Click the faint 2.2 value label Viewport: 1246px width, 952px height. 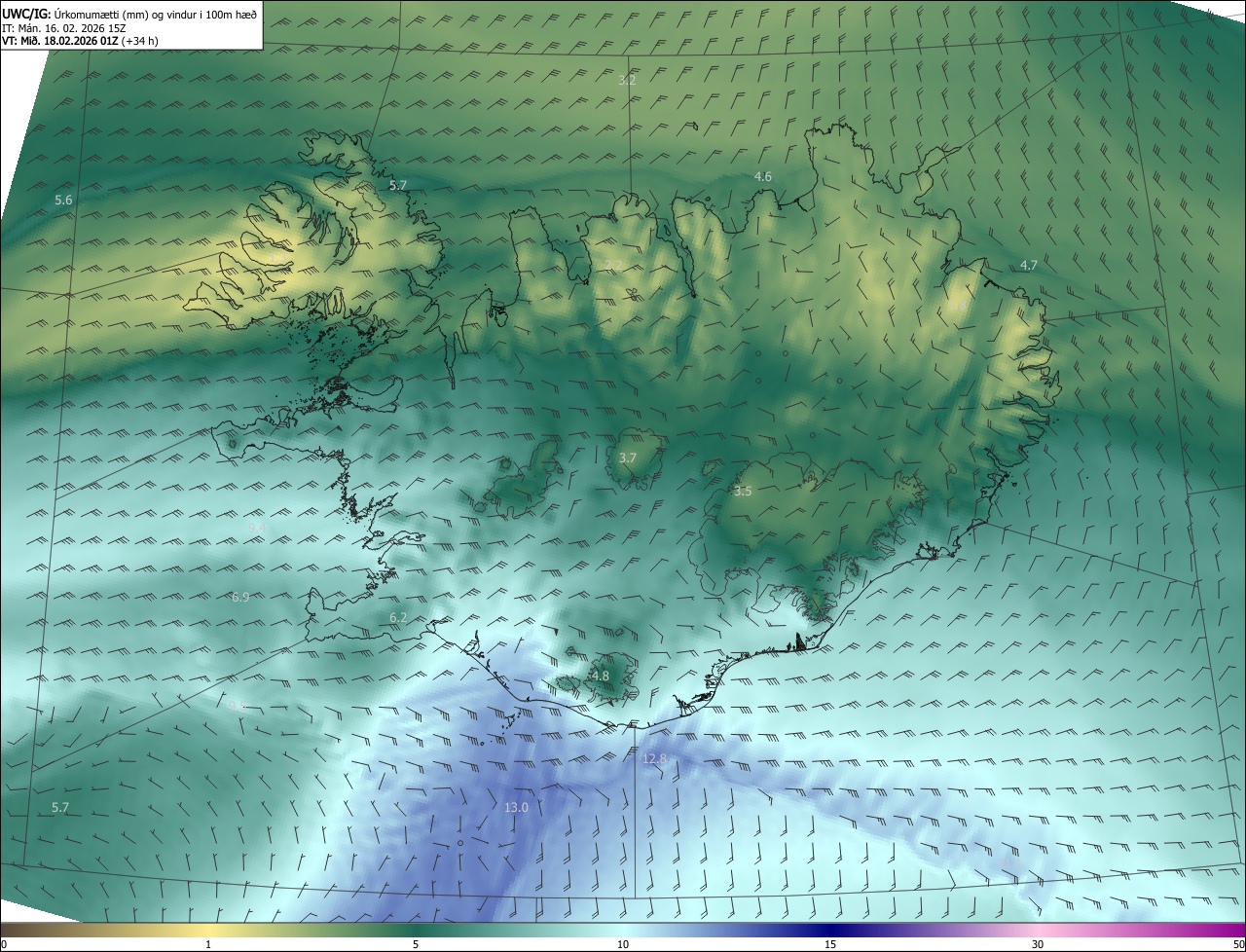613,265
